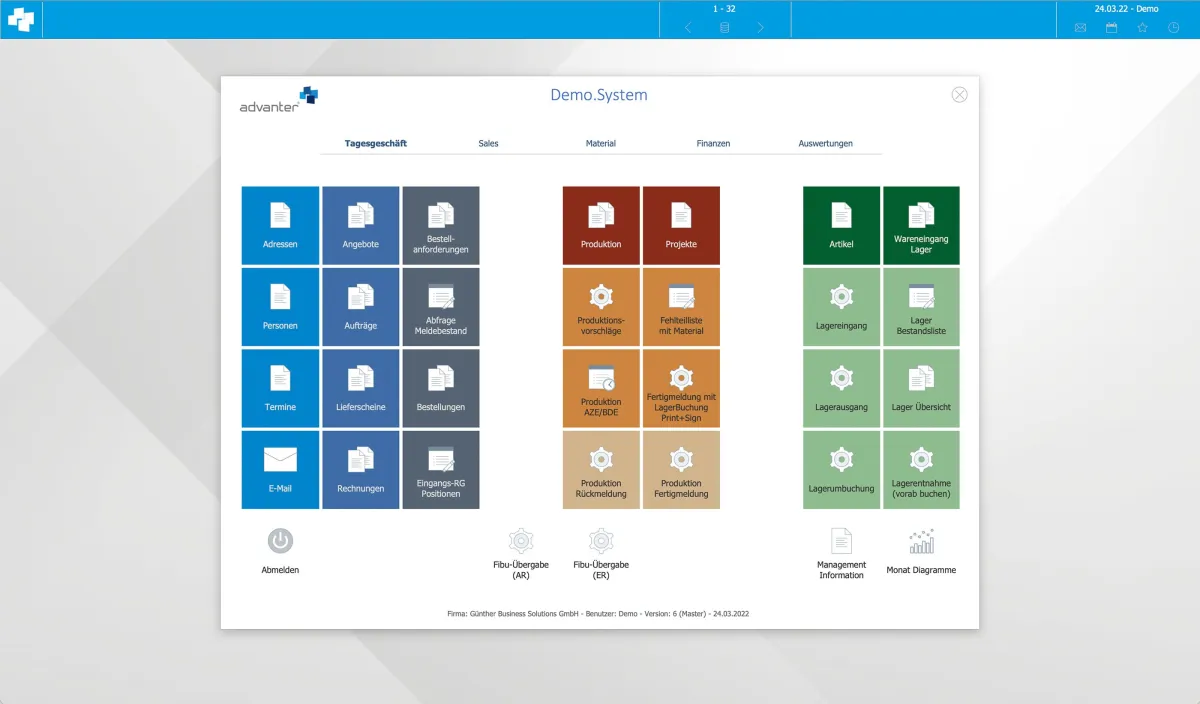The width and height of the screenshot is (1200, 704).
Task: Open the Finanzen tab
Action: pos(713,143)
